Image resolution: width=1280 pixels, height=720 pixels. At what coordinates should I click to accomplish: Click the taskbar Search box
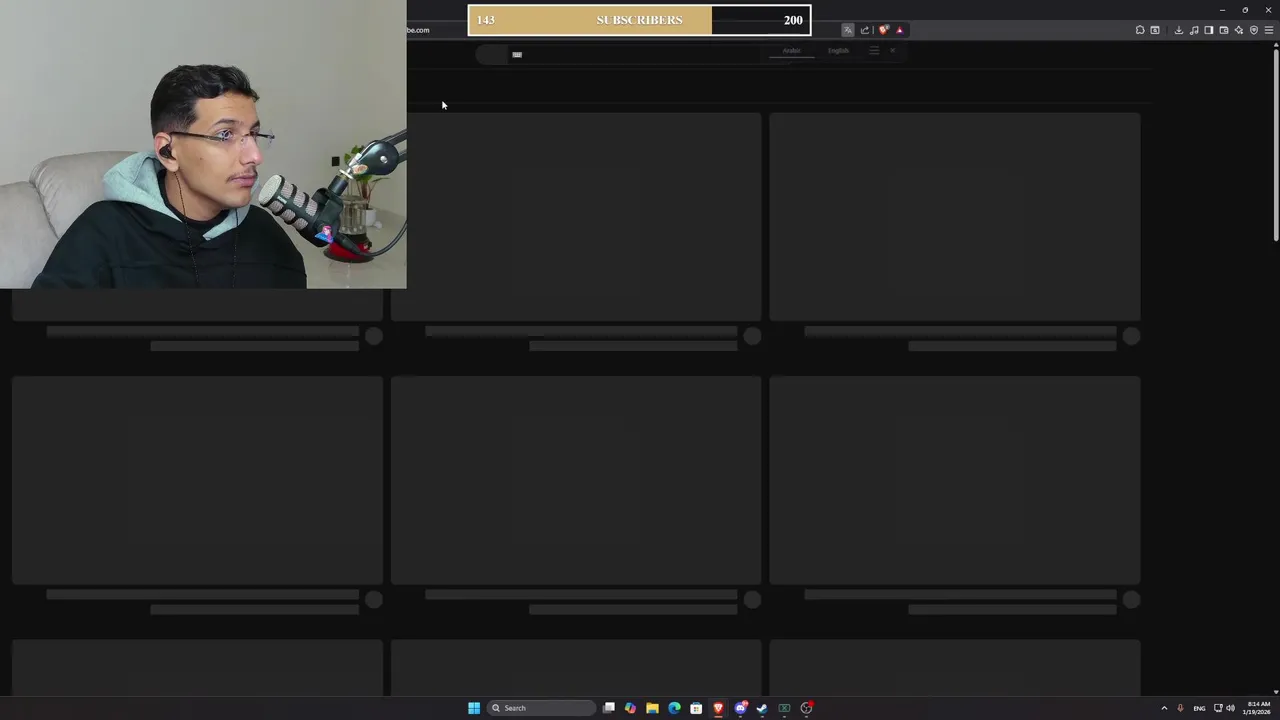pyautogui.click(x=541, y=708)
